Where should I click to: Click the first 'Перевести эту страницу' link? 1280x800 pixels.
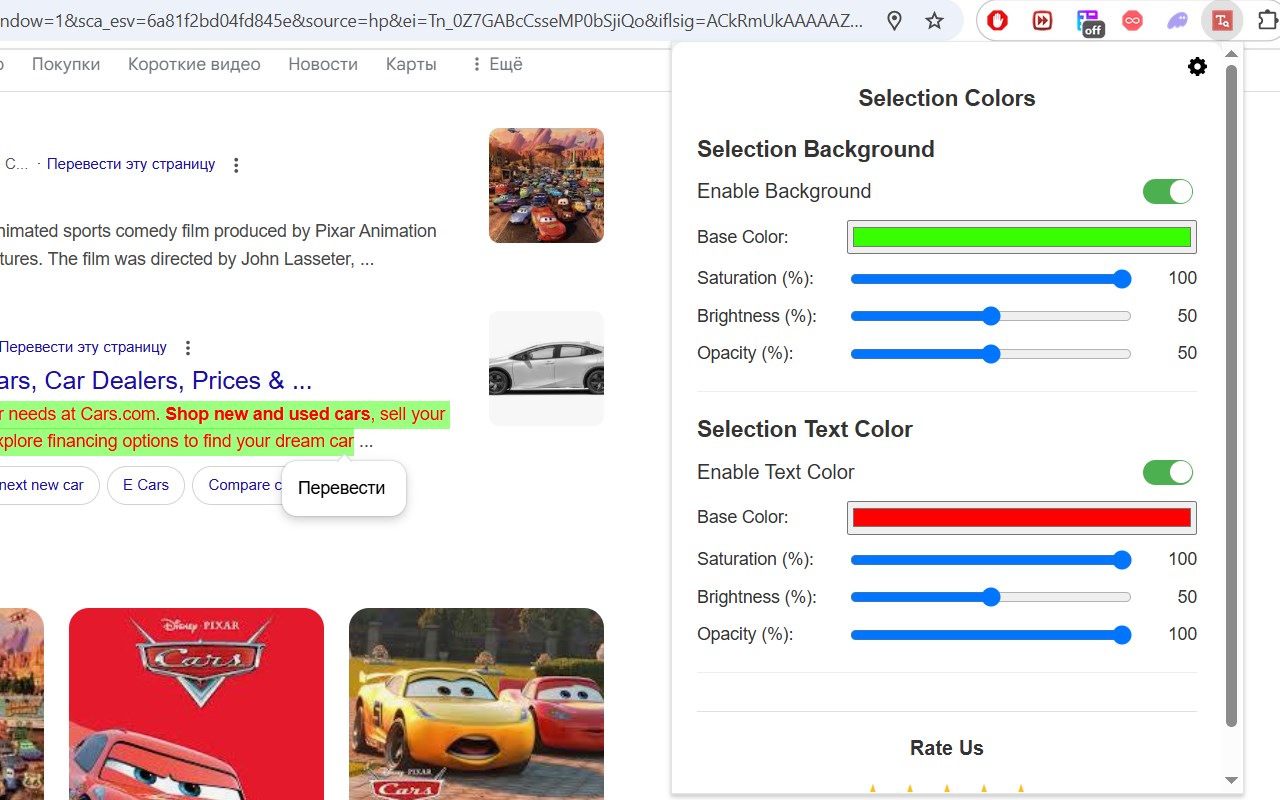click(x=131, y=164)
